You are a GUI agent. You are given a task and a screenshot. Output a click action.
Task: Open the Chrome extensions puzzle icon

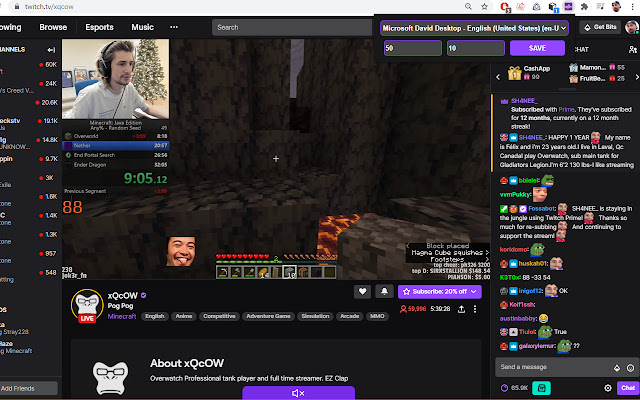[x=584, y=7]
